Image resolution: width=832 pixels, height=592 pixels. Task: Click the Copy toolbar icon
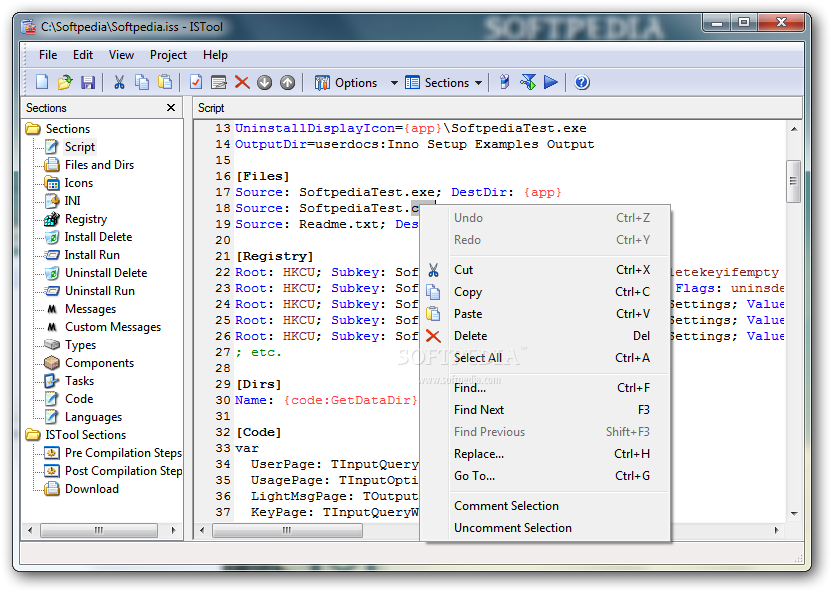point(142,82)
